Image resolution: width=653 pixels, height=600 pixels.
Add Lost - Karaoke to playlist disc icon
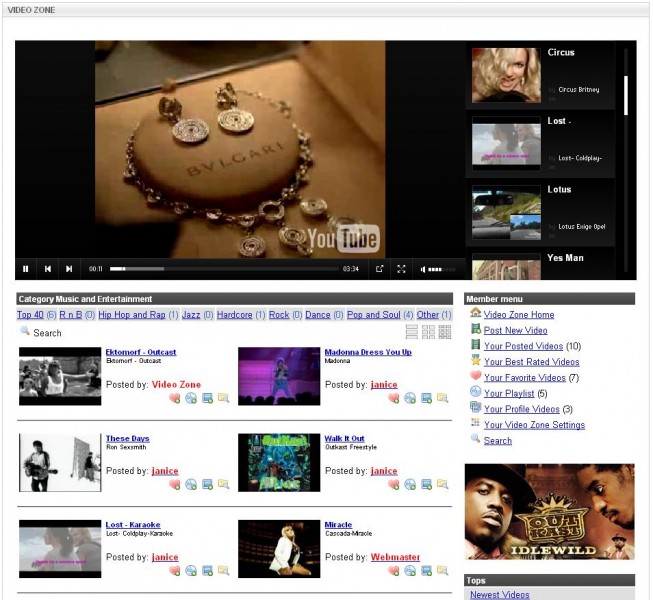click(x=191, y=570)
